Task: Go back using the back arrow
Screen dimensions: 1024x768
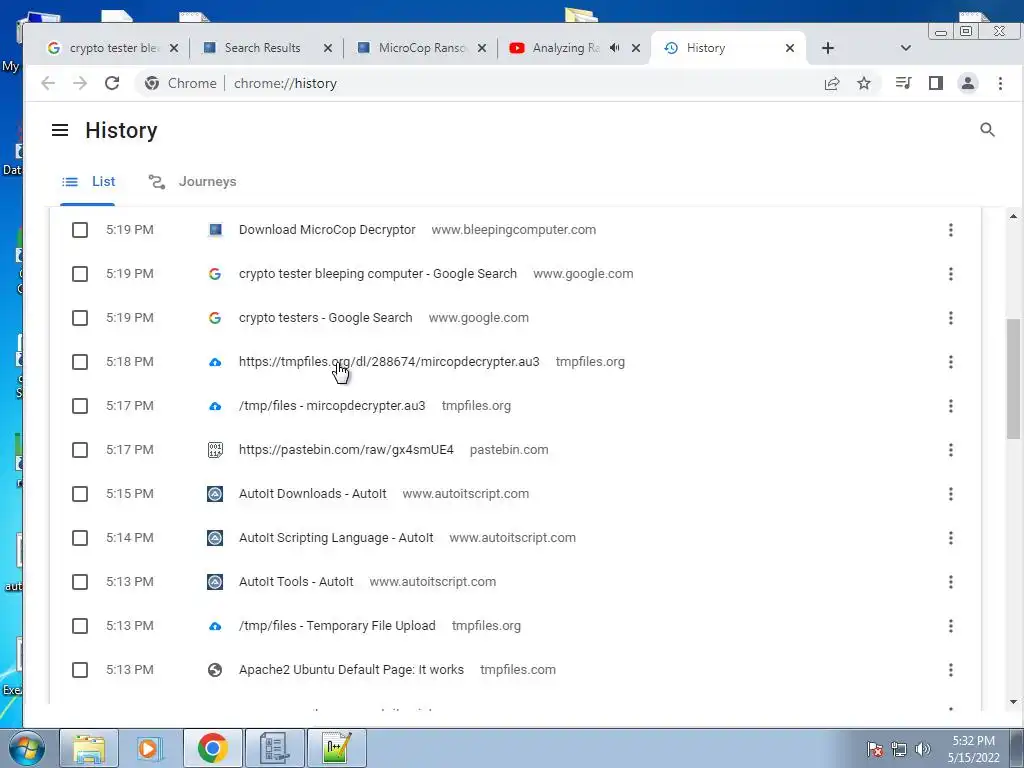Action: tap(48, 83)
